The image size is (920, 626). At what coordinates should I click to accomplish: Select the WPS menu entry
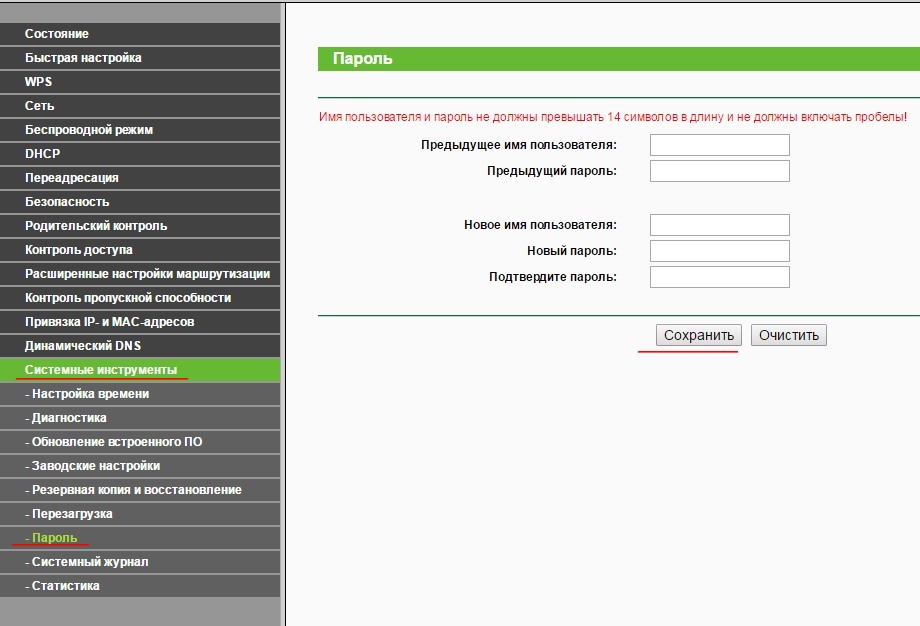click(140, 82)
